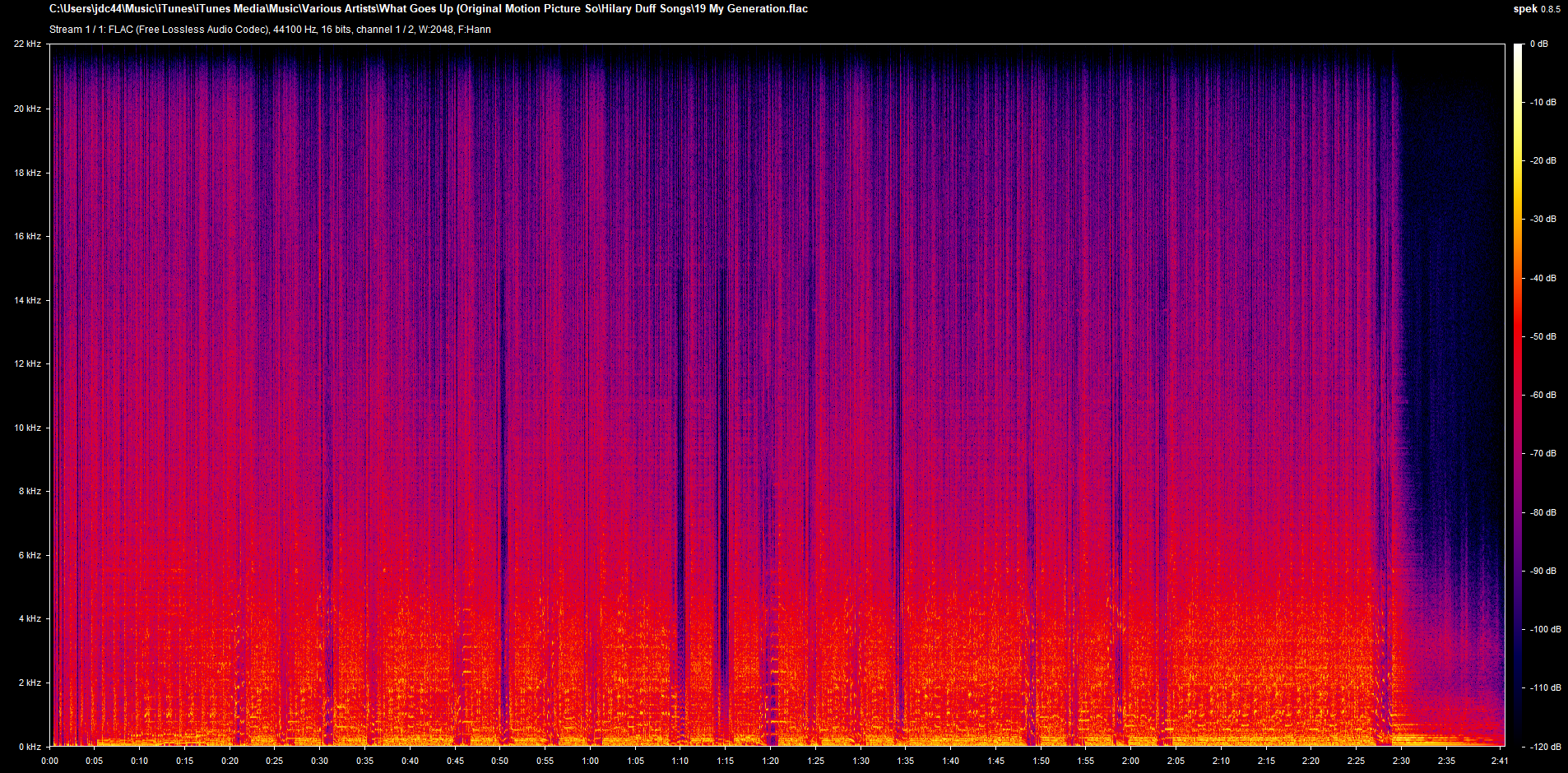This screenshot has height=773, width=1568.
Task: Click the 0 dB legend label
Action: click(1538, 44)
